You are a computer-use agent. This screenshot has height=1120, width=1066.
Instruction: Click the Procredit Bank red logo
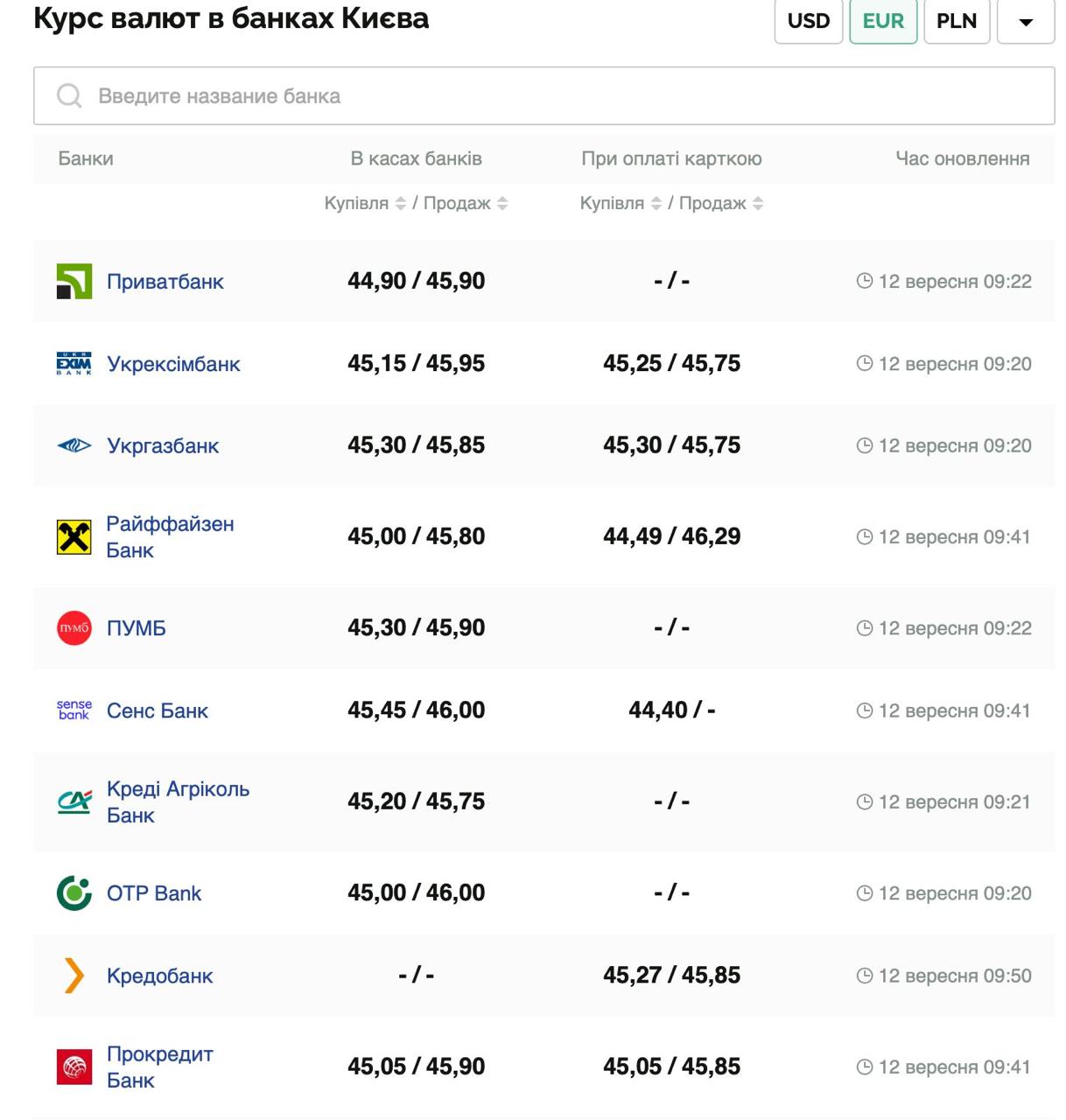tap(74, 1067)
